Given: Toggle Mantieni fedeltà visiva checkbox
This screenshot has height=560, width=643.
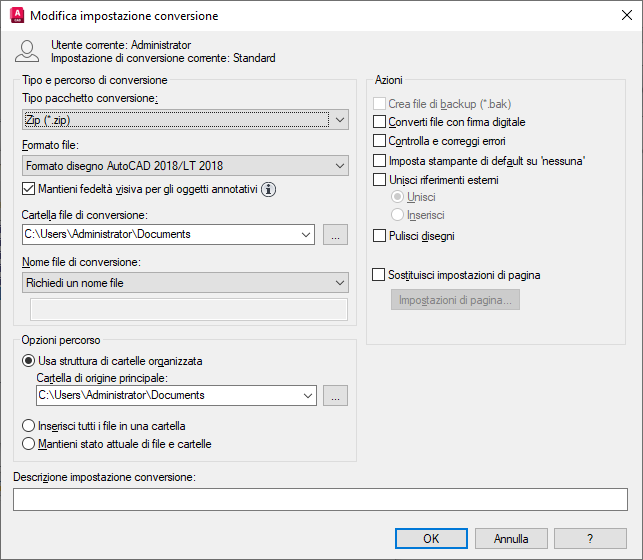Looking at the screenshot, I should click(28, 188).
